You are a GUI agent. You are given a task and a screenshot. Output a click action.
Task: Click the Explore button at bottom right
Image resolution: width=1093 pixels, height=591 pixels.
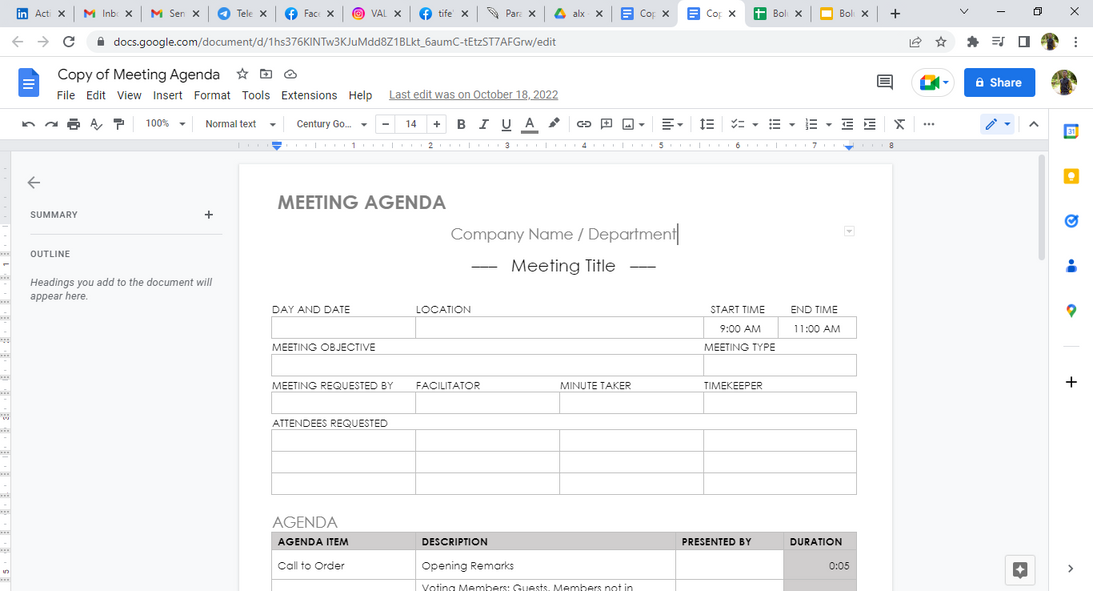click(x=1020, y=570)
